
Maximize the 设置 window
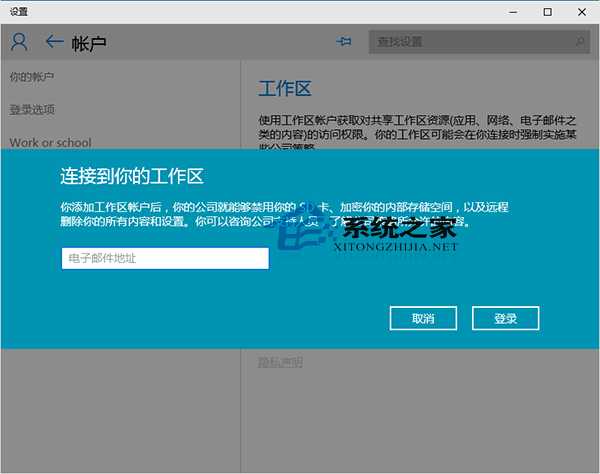click(548, 12)
